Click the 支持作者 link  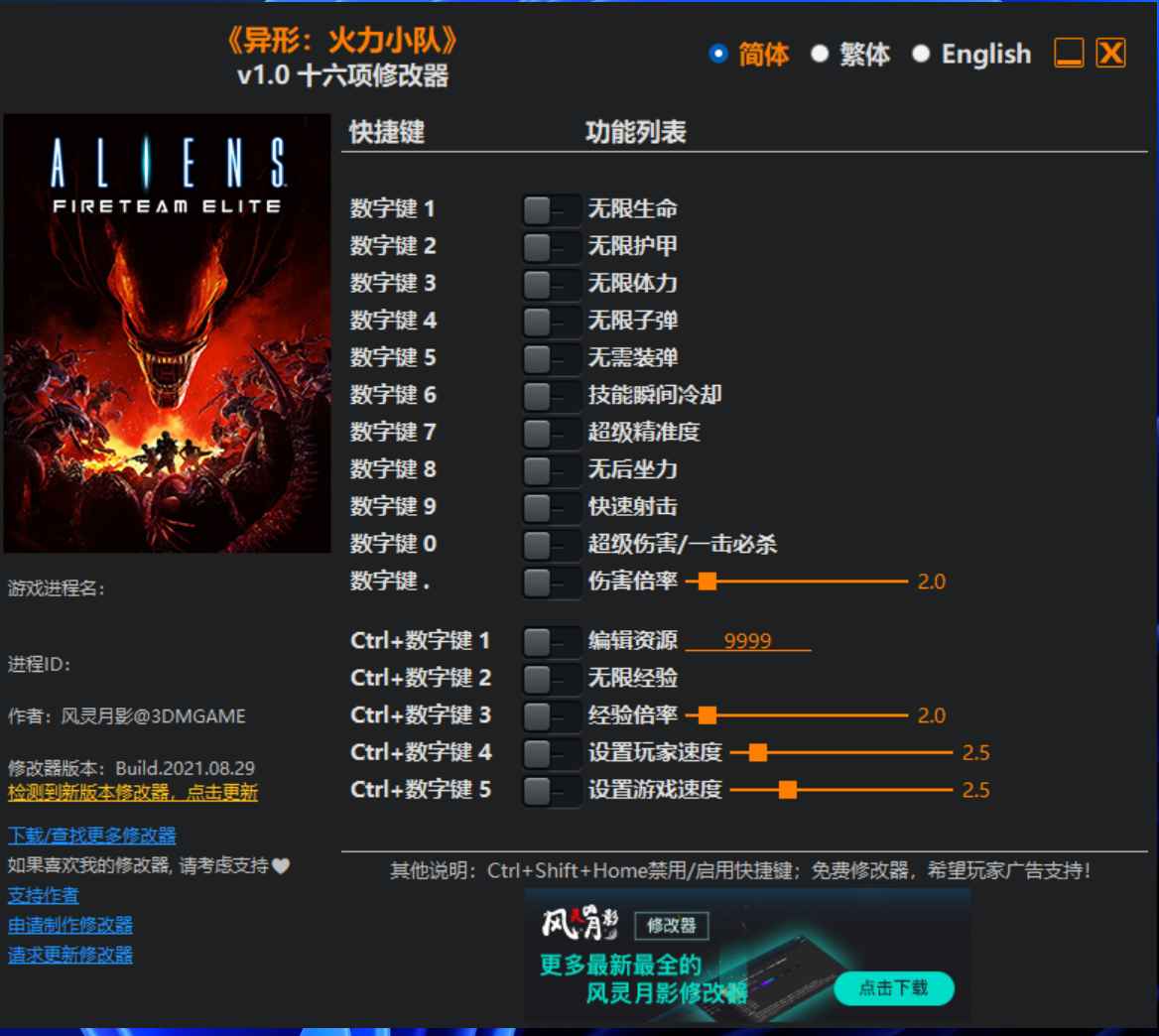pyautogui.click(x=44, y=895)
